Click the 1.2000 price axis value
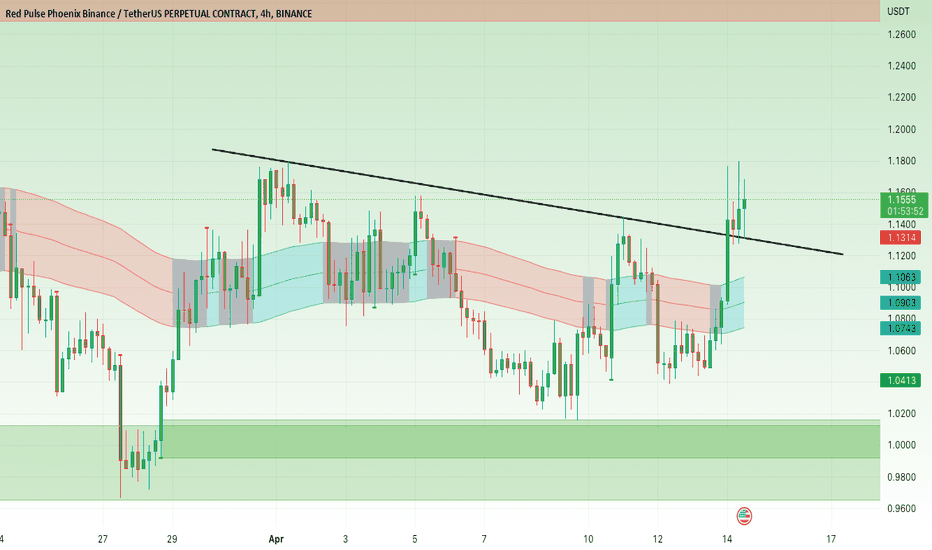 [902, 130]
